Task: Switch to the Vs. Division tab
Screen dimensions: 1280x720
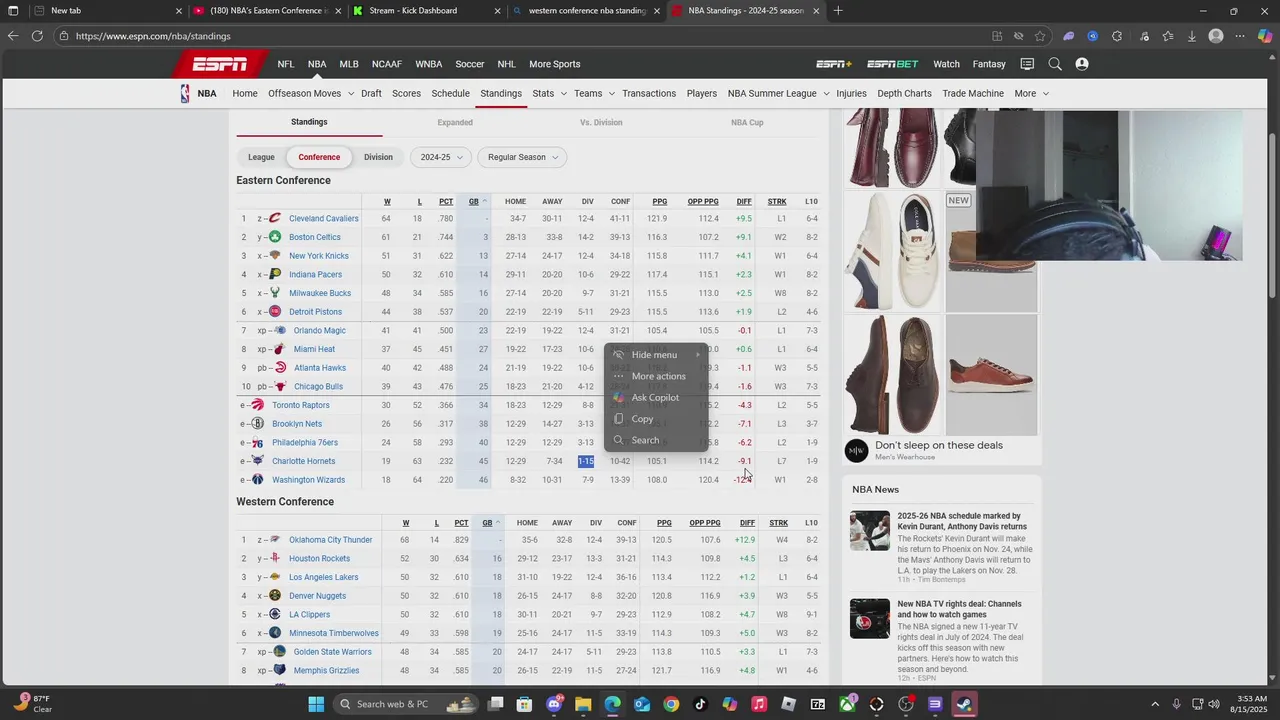Action: [x=601, y=123]
